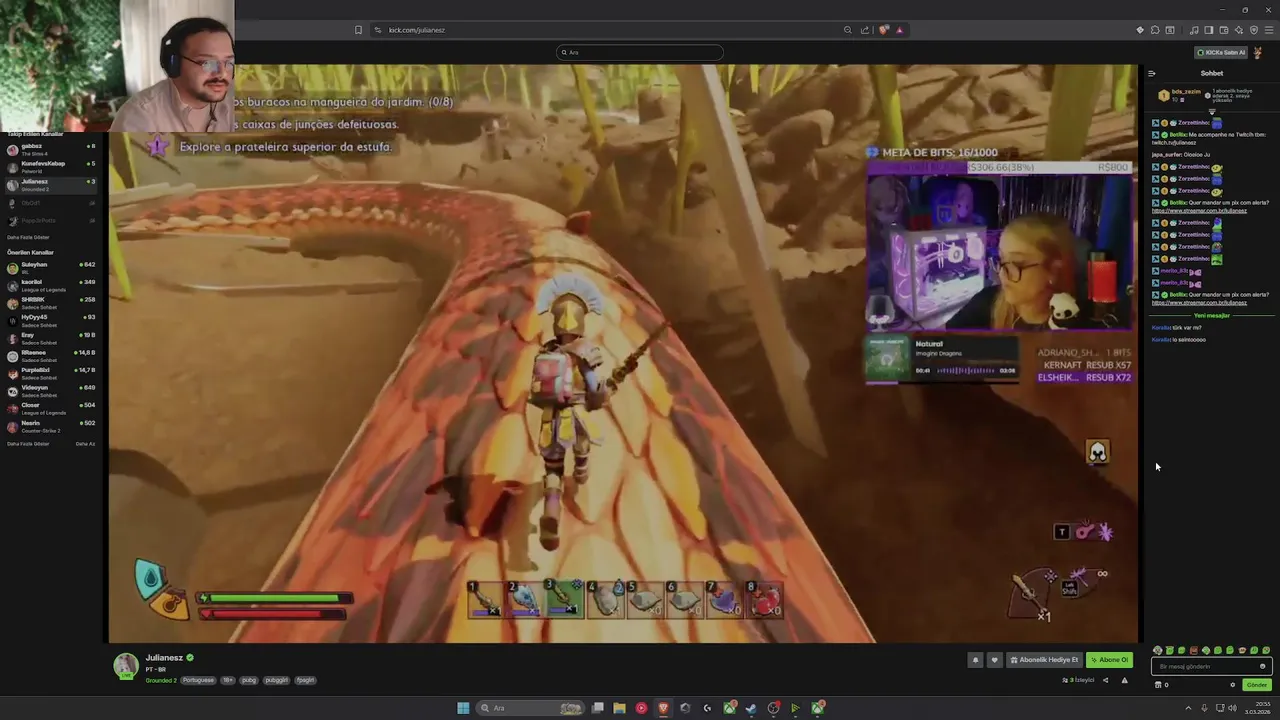Click the pubg stream tag
Image resolution: width=1280 pixels, height=720 pixels.
pyautogui.click(x=249, y=680)
